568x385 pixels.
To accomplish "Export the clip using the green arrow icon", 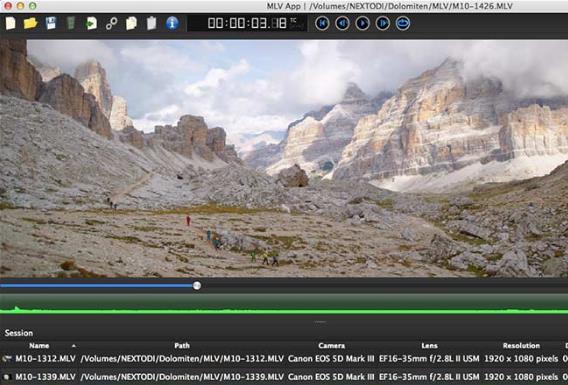I will click(x=91, y=24).
